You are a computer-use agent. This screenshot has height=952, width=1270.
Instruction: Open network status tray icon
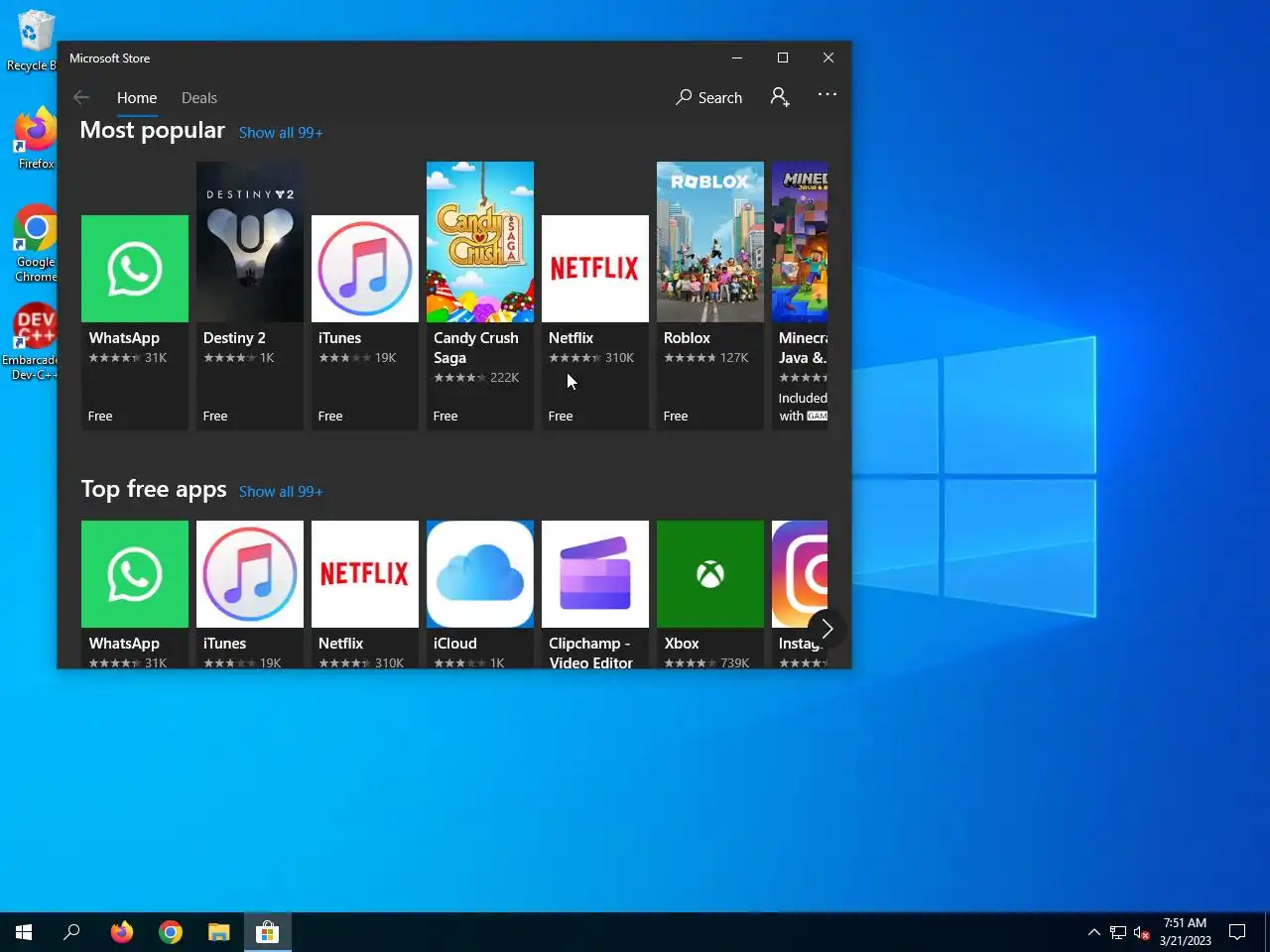click(x=1118, y=932)
